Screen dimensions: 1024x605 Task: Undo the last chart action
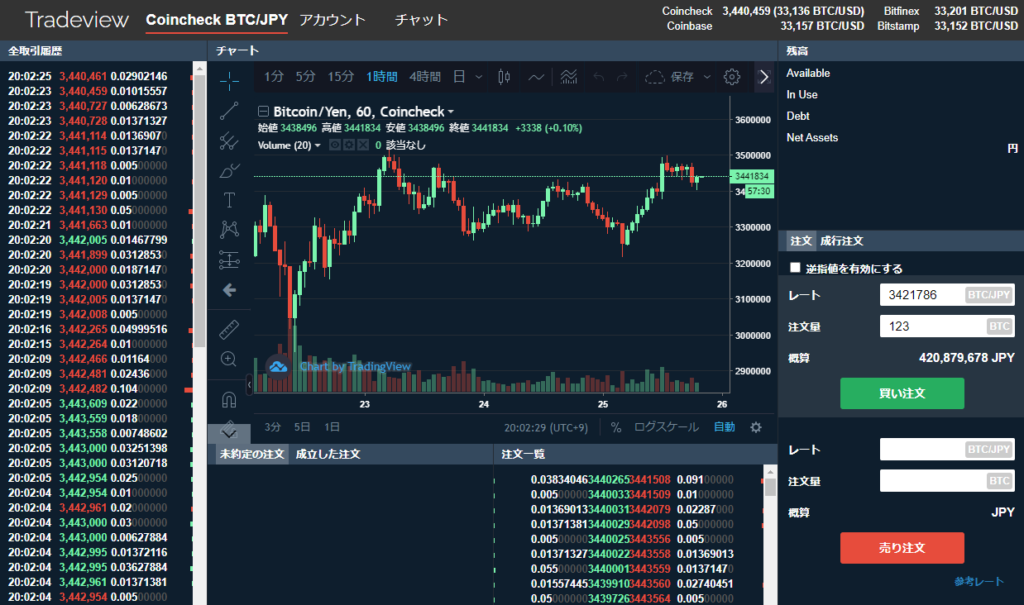tap(599, 77)
